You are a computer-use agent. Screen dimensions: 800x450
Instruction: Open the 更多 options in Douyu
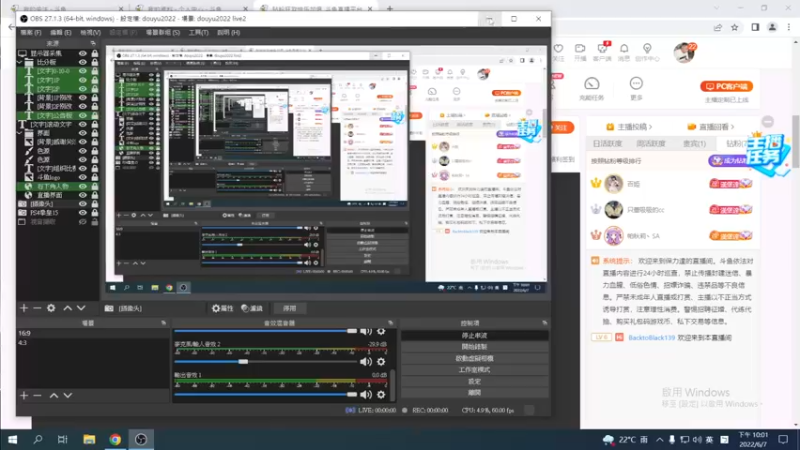(636, 88)
